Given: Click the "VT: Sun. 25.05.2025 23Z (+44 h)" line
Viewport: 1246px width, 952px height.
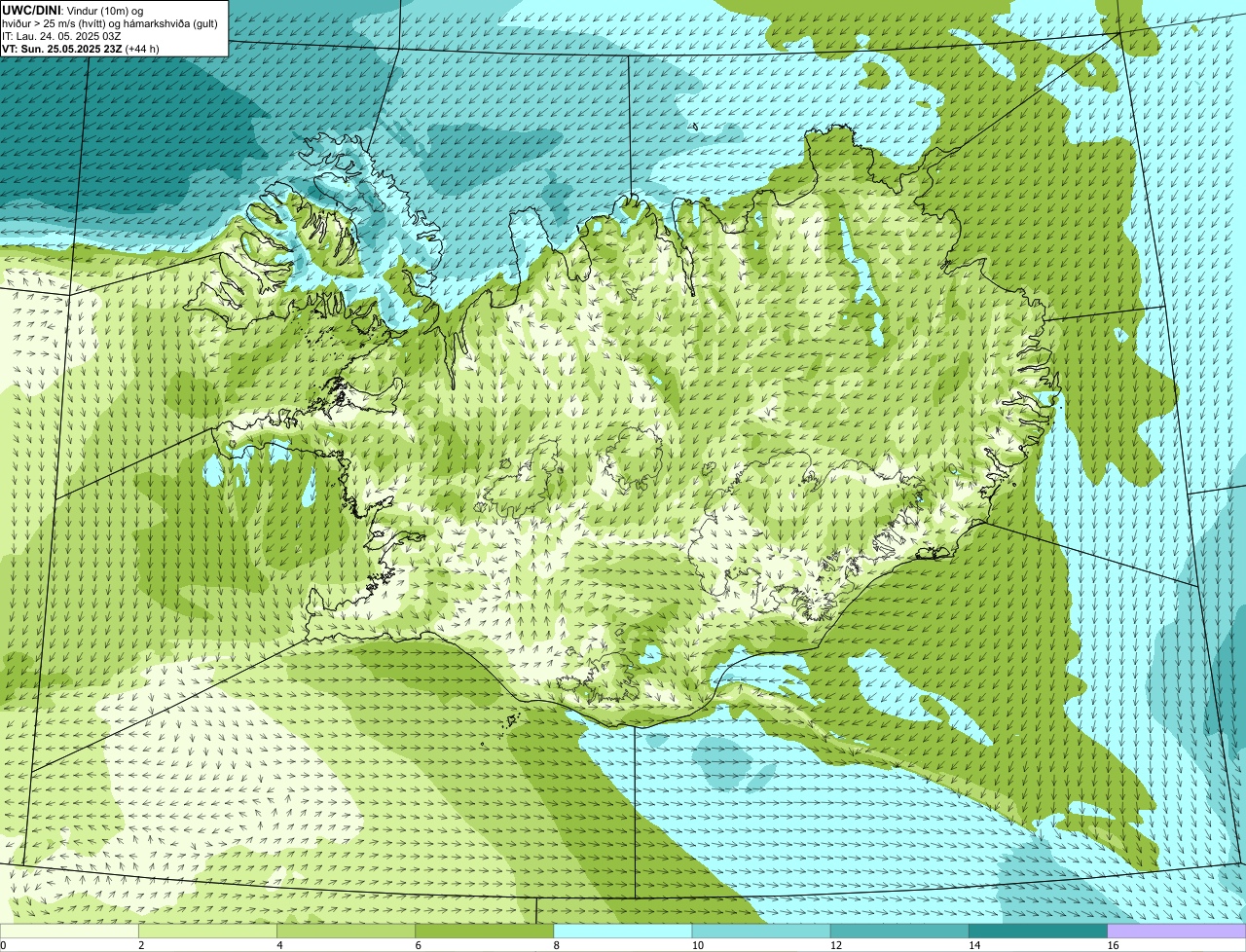Looking at the screenshot, I should tap(81, 49).
